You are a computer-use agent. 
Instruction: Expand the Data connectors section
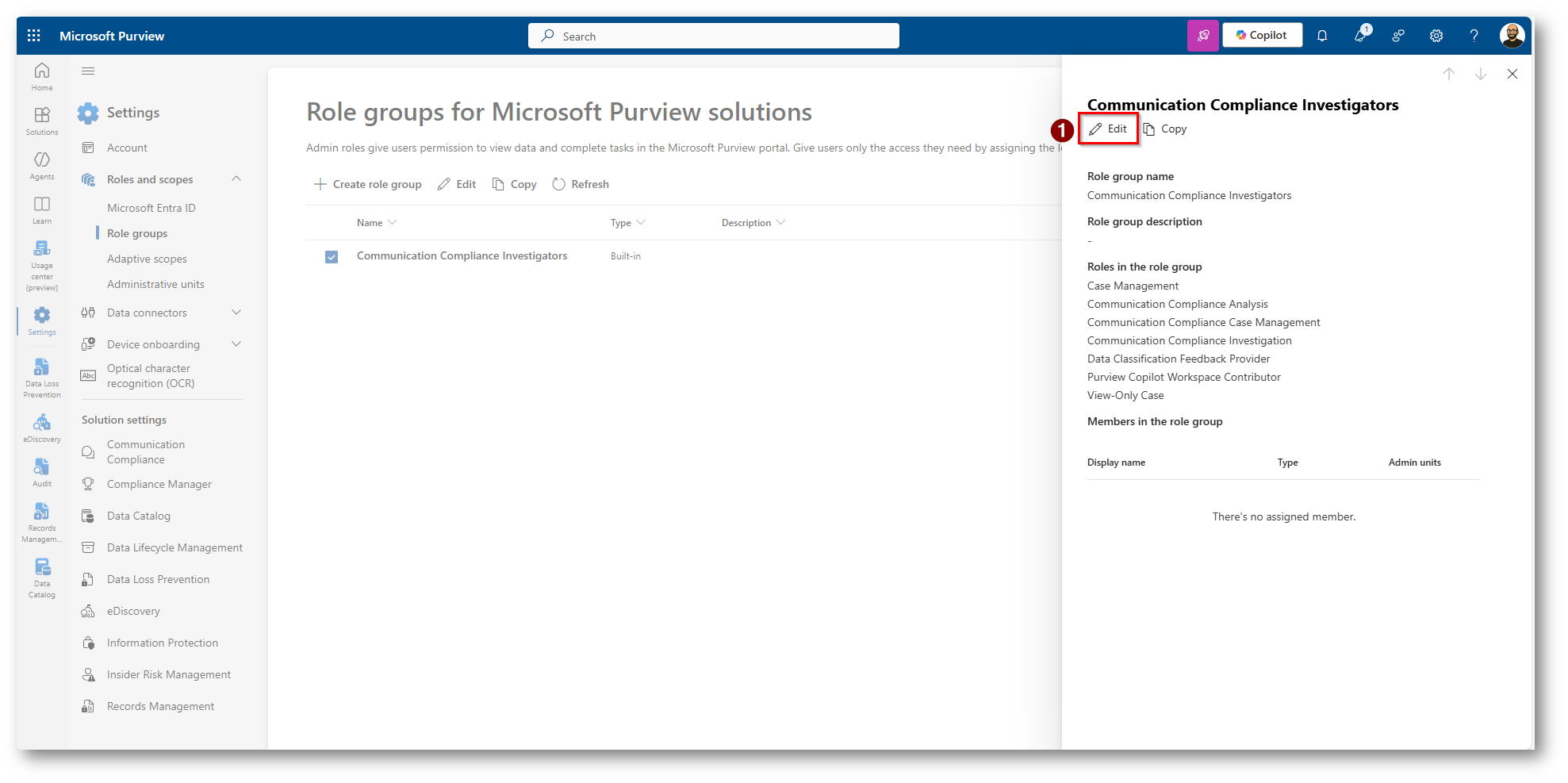pyautogui.click(x=236, y=313)
